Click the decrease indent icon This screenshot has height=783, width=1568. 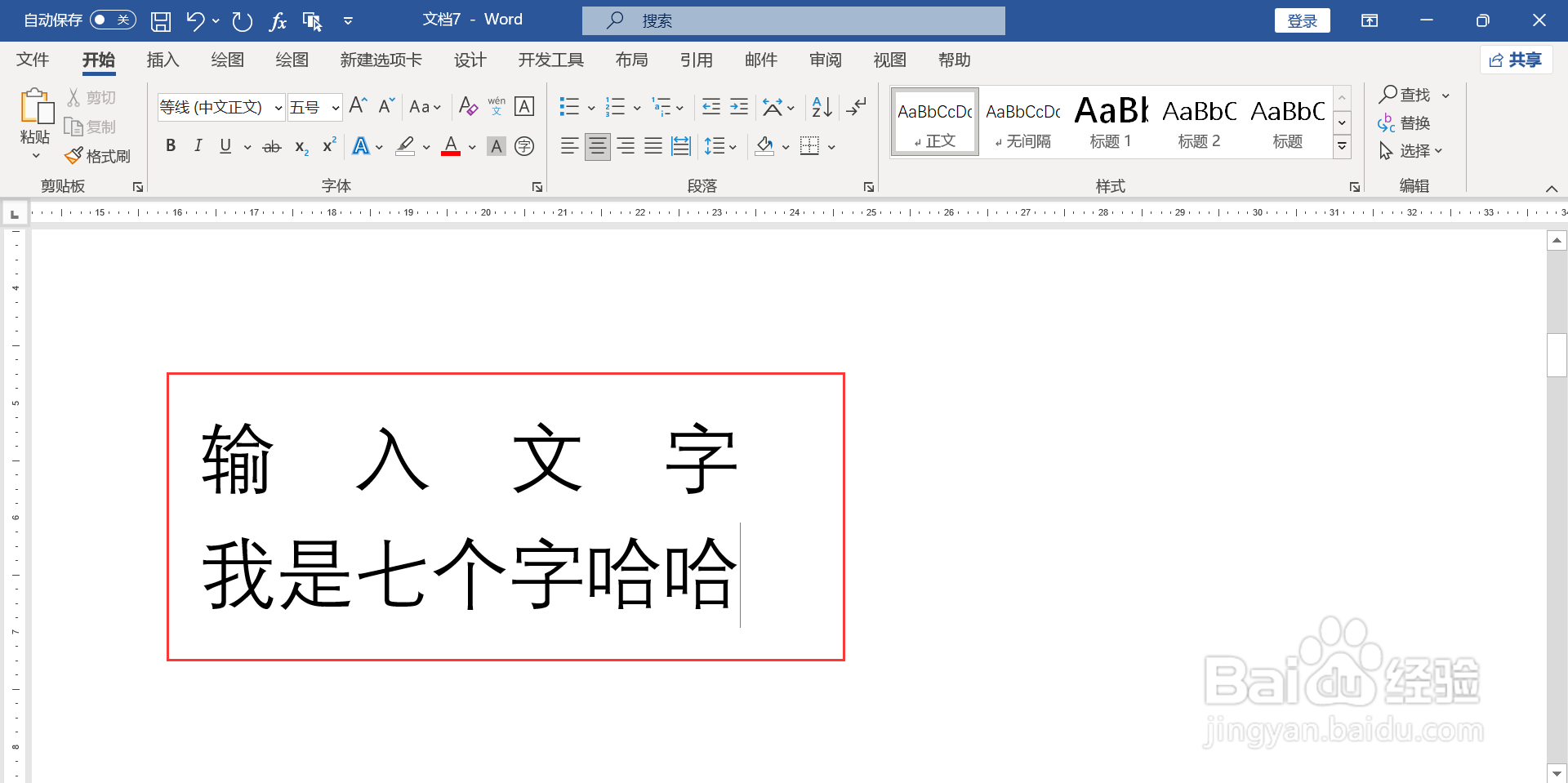pyautogui.click(x=711, y=106)
